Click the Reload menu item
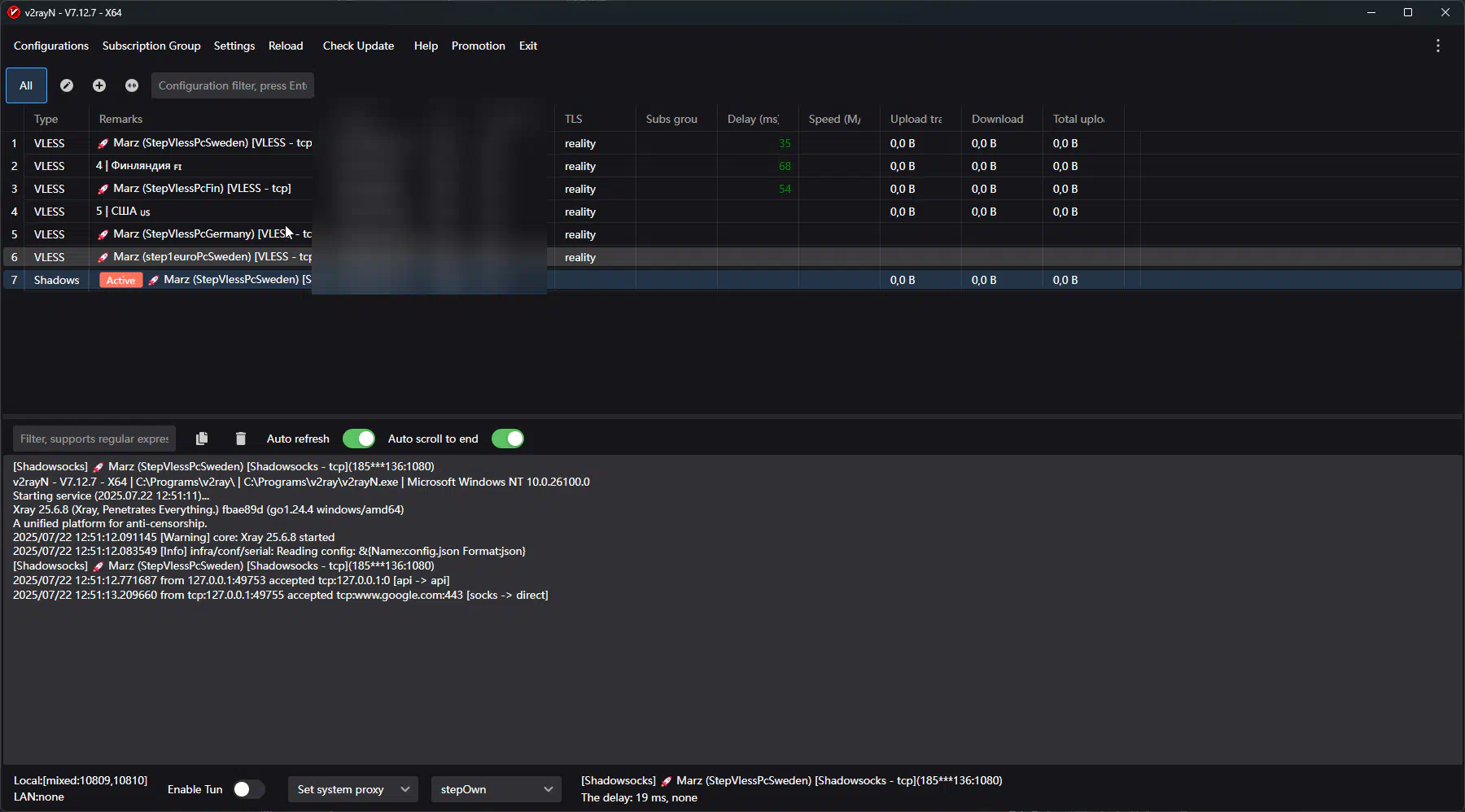Image resolution: width=1465 pixels, height=812 pixels. pyautogui.click(x=286, y=46)
